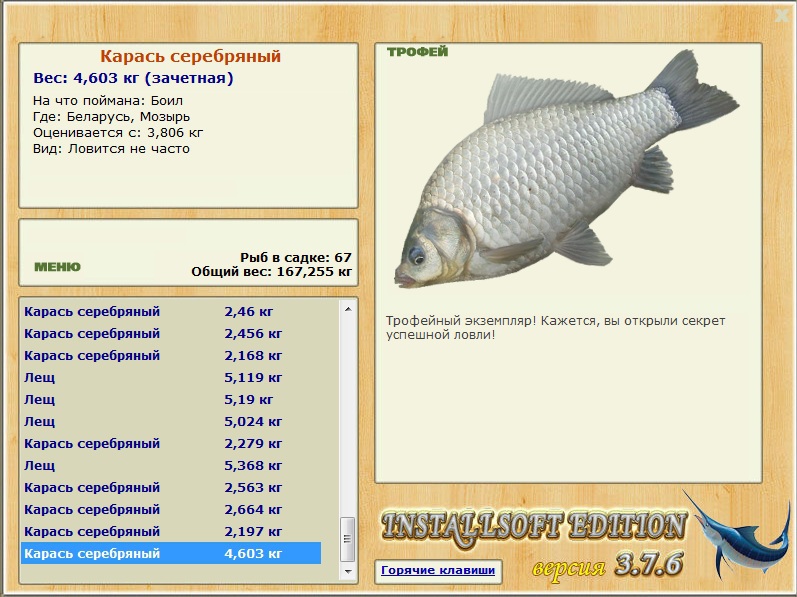The width and height of the screenshot is (797, 597).
Task: Select Карась серебряный 2,279 кг row
Action: pyautogui.click(x=171, y=444)
